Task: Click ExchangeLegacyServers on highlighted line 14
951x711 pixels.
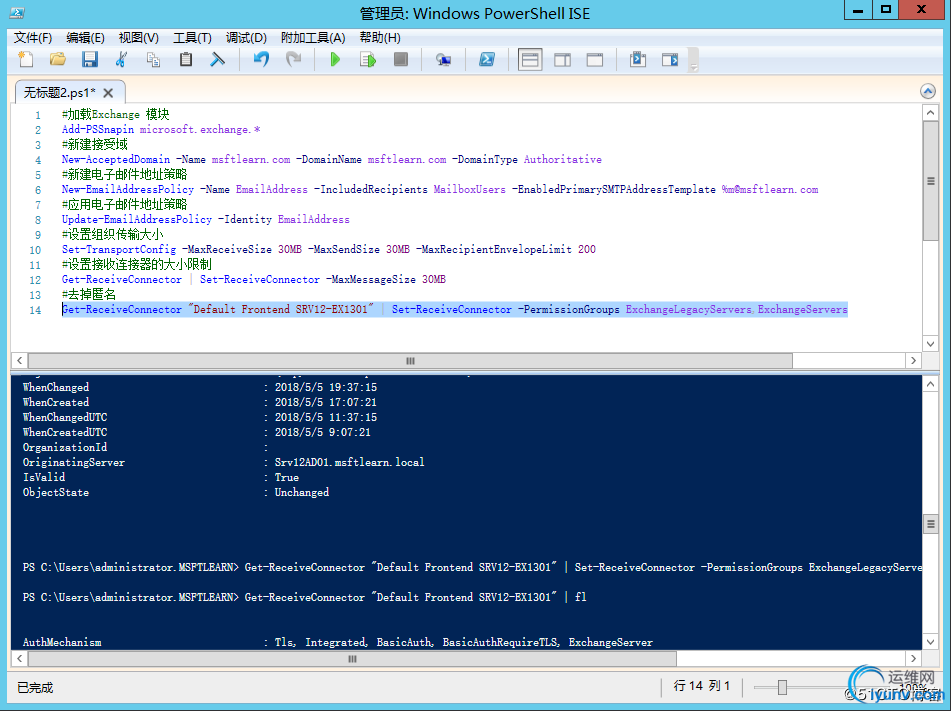Action: (688, 309)
